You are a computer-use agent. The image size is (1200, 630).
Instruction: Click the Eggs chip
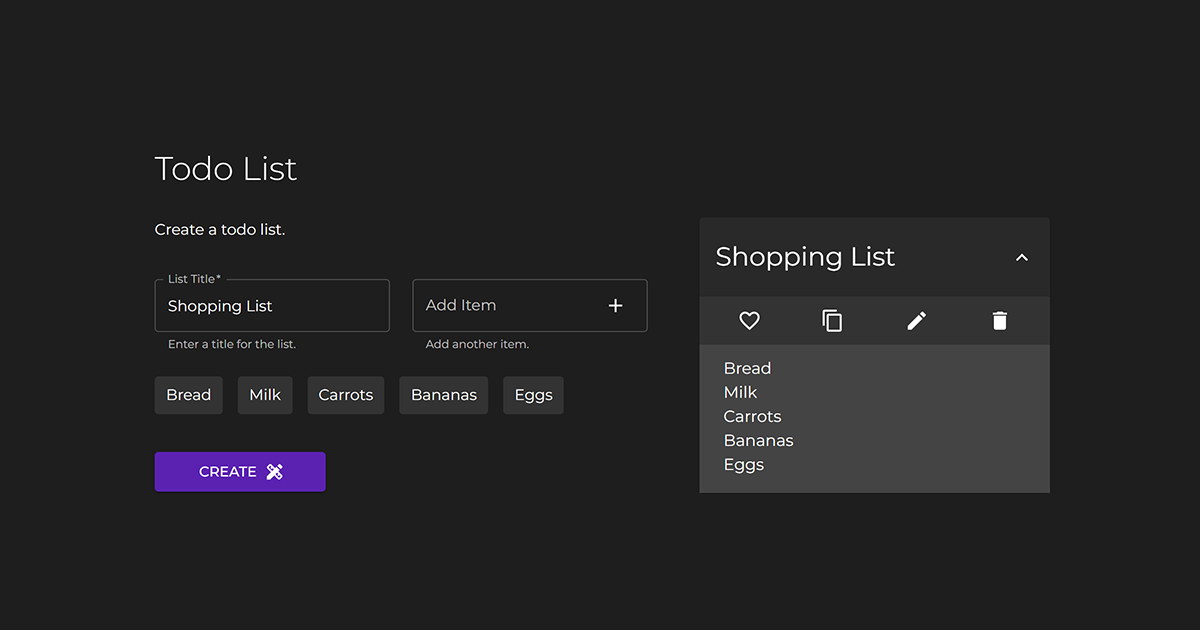[x=533, y=394]
